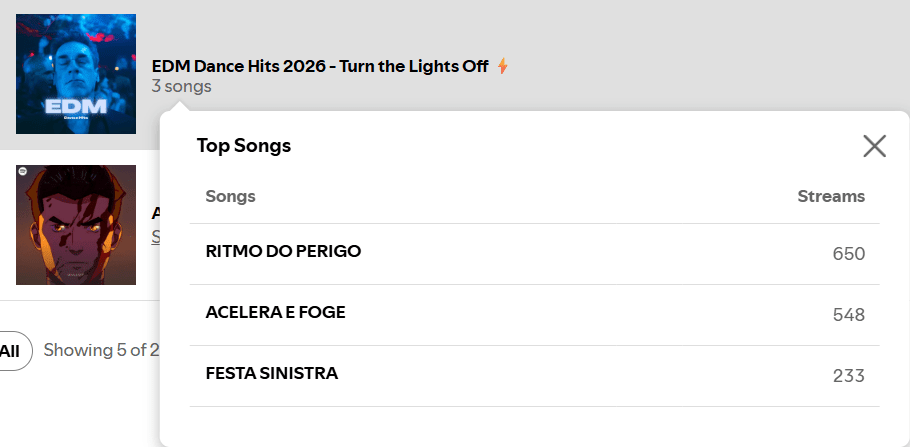Open the EDM Dance Hits 2026 playlist title
This screenshot has width=910, height=447.
point(320,66)
